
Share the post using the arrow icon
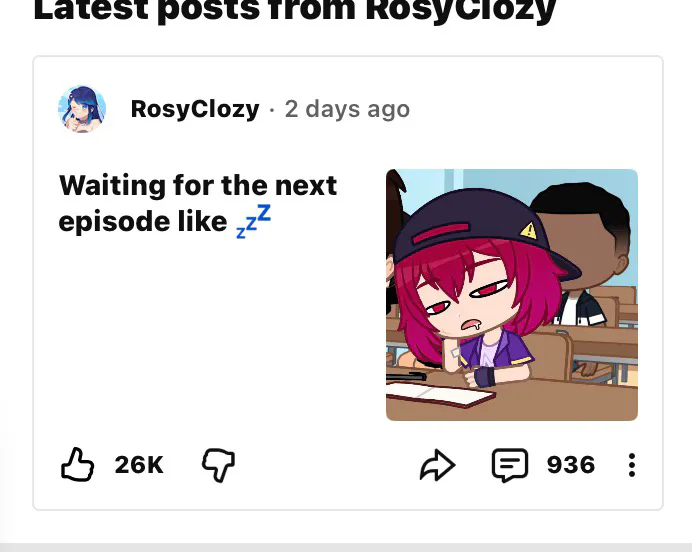(x=437, y=465)
